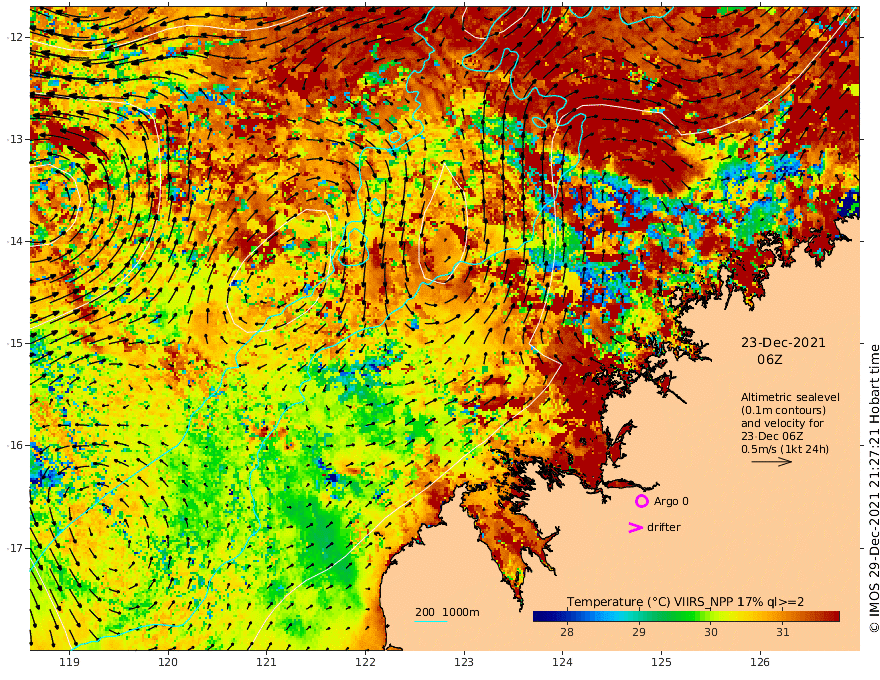Click the colorbar tick label '31'
Screen dimensions: 880x680
pos(782,632)
